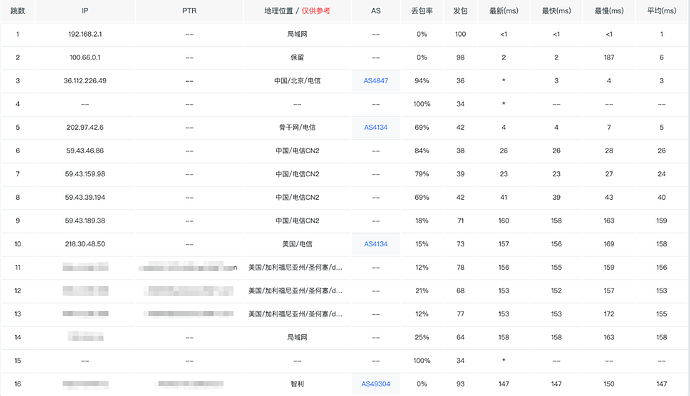Click 中国/电信CN2 in hop 6 row
This screenshot has height=396, width=690.
point(297,150)
